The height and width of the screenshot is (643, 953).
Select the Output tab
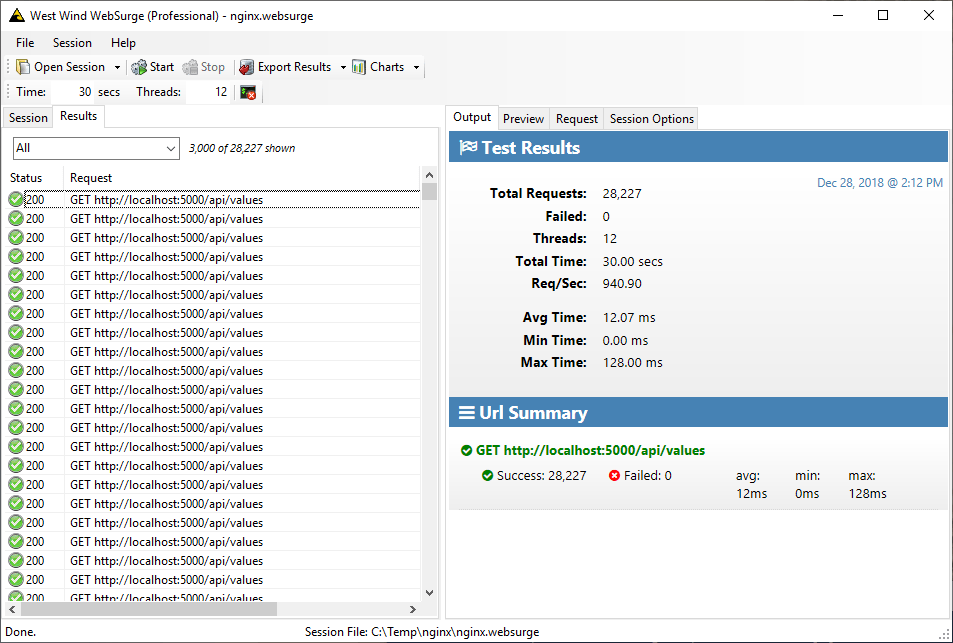pyautogui.click(x=472, y=117)
